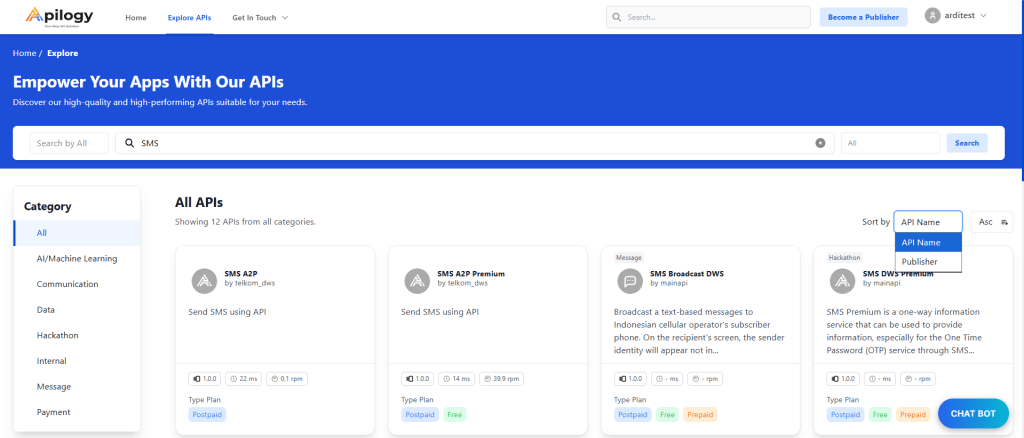
Task: Clear the SMS search text with the X icon
Action: point(820,143)
